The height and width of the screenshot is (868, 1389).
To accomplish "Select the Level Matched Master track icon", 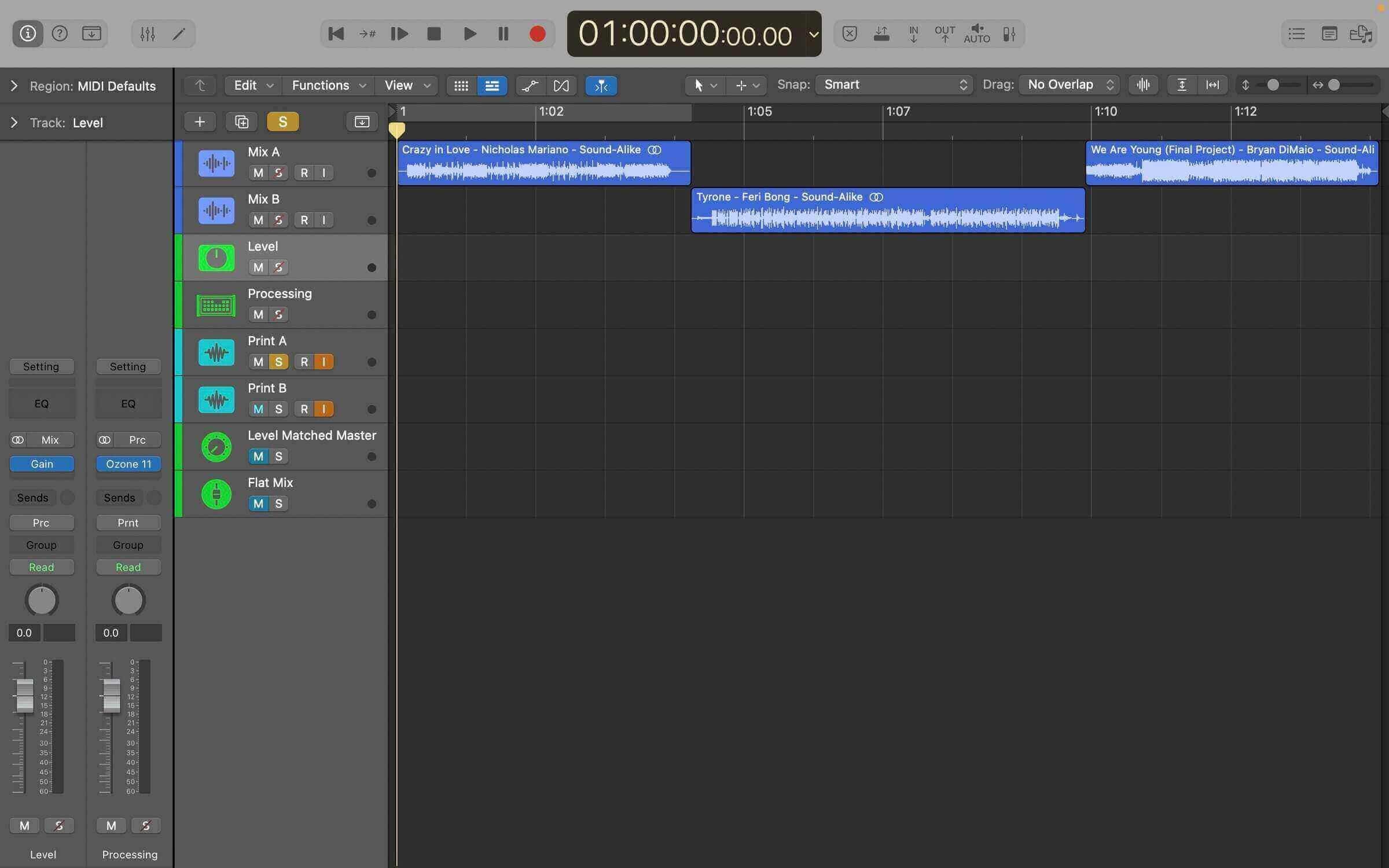I will [x=216, y=447].
